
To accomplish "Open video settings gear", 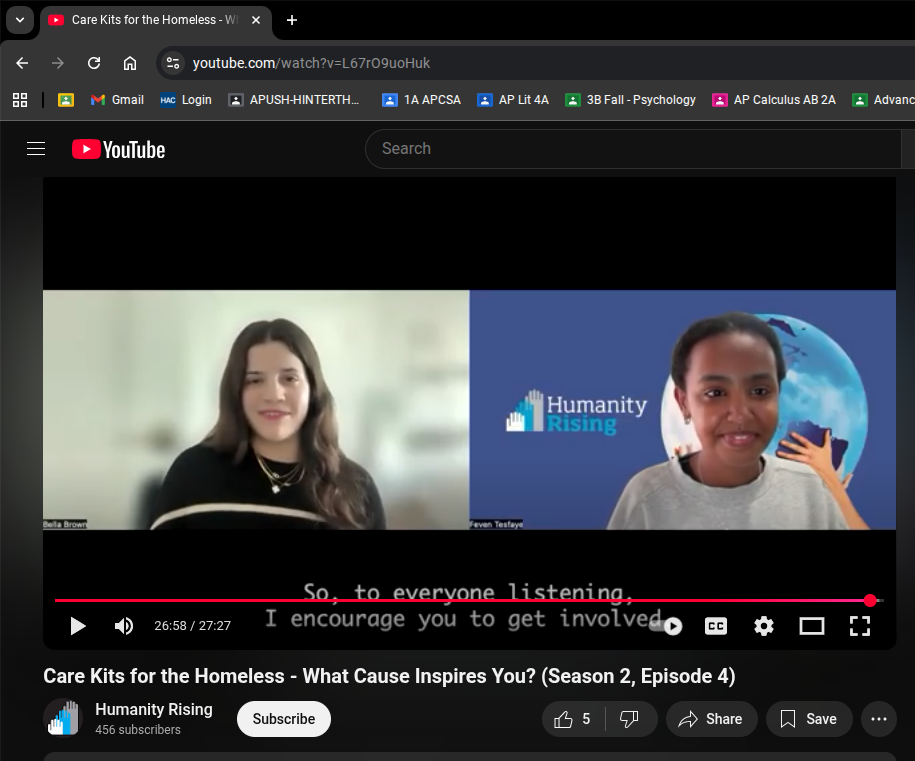I will click(x=764, y=626).
